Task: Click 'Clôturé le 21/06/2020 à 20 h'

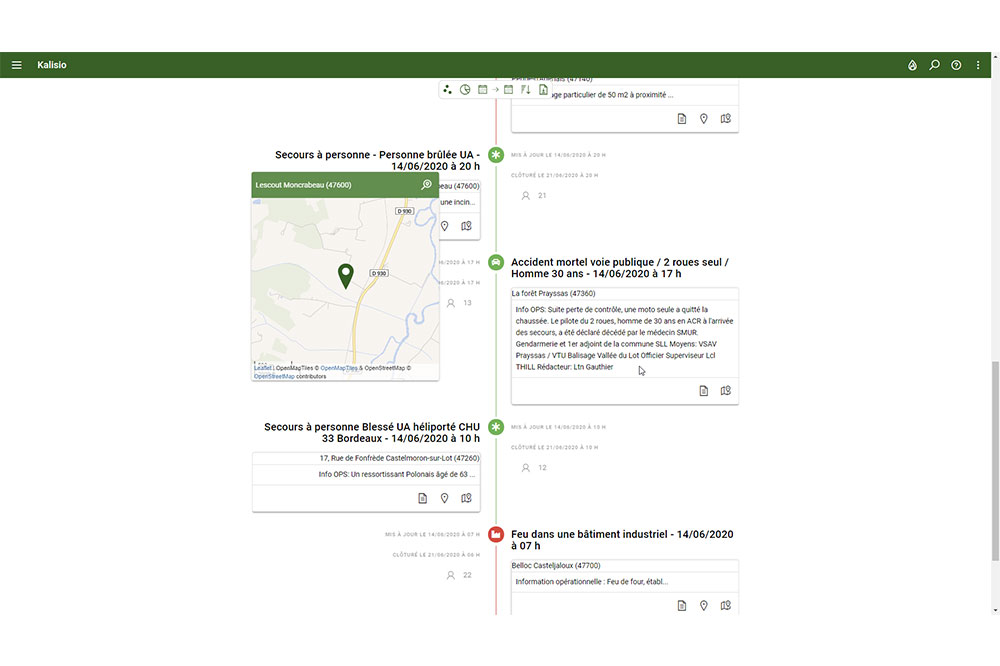Action: click(555, 175)
